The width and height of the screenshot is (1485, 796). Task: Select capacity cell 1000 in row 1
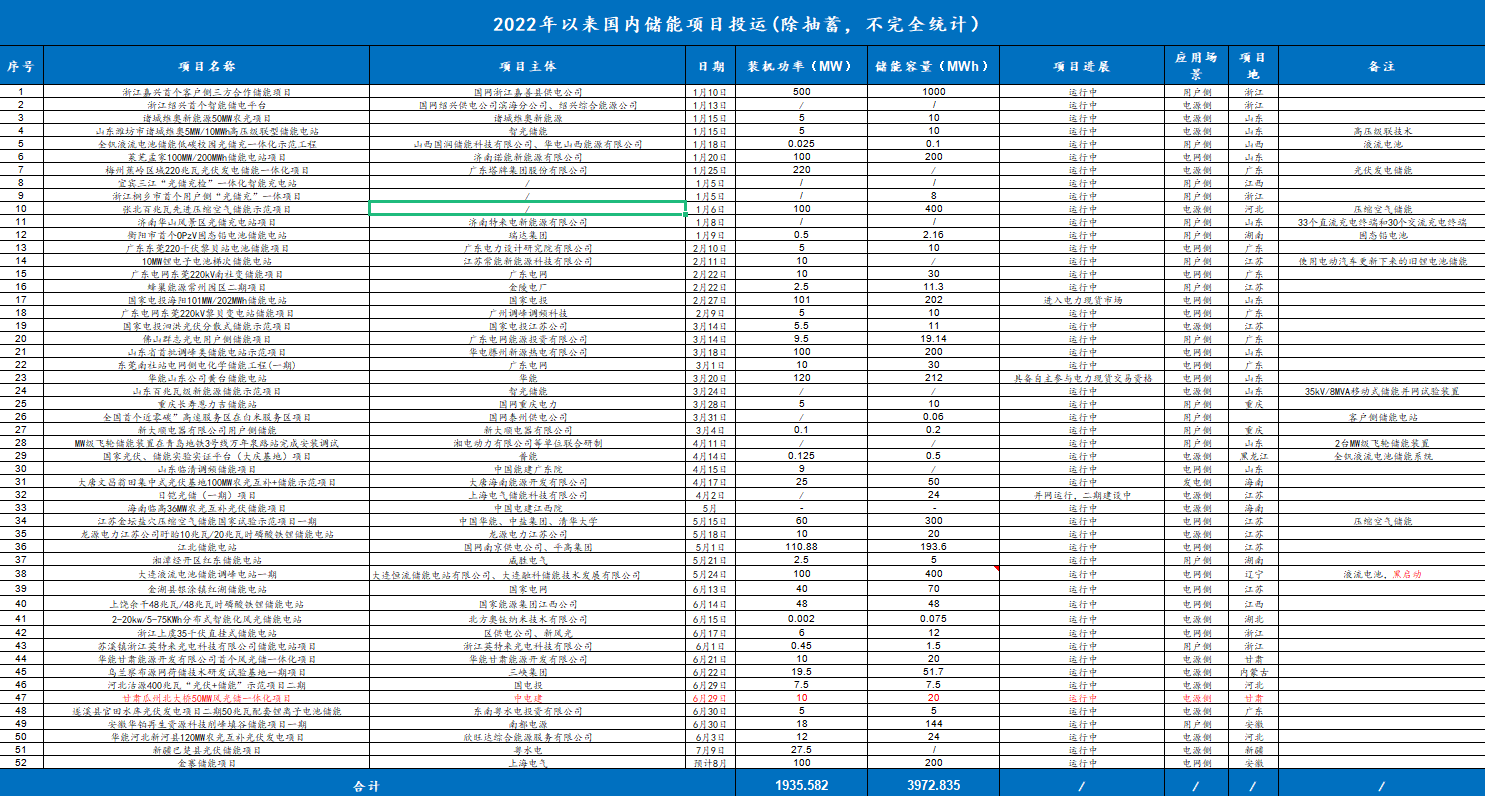pos(933,92)
